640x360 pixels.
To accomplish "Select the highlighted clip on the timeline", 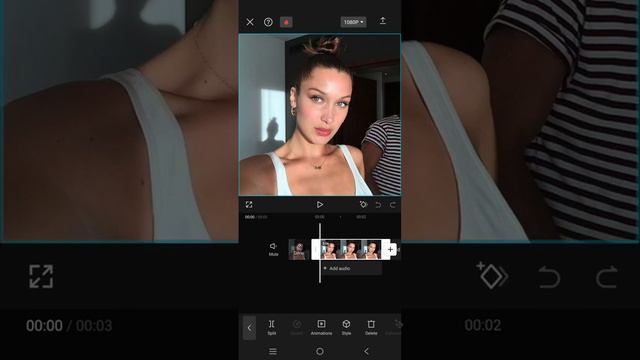I will pos(351,249).
